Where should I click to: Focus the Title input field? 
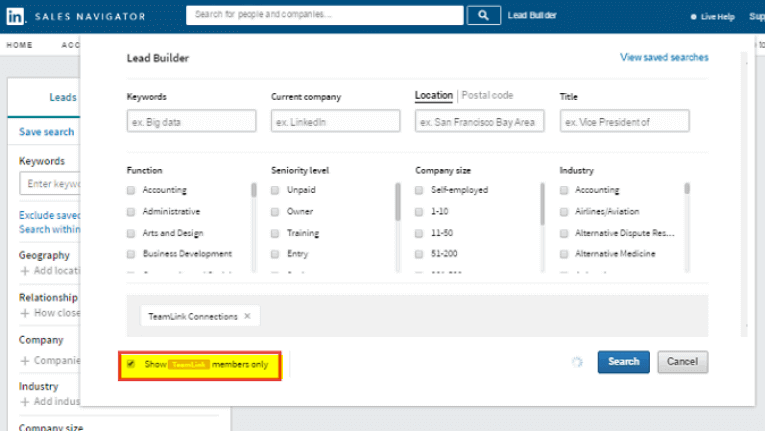624,121
